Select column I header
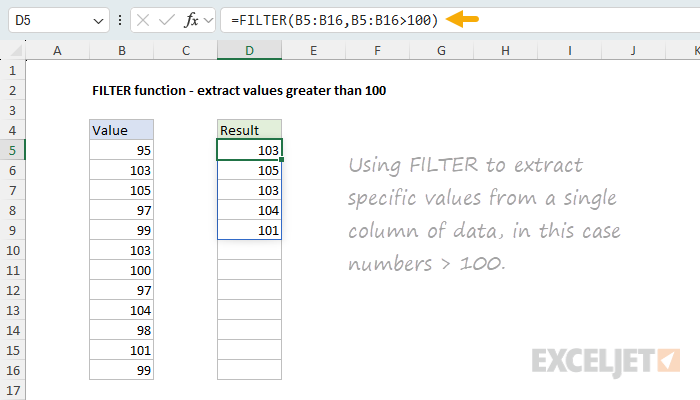 click(570, 50)
